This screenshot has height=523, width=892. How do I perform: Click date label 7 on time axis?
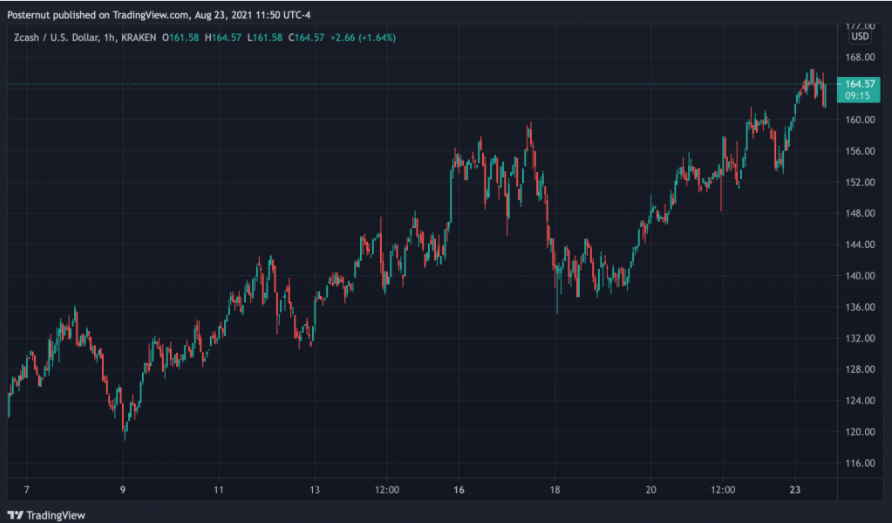pos(27,490)
